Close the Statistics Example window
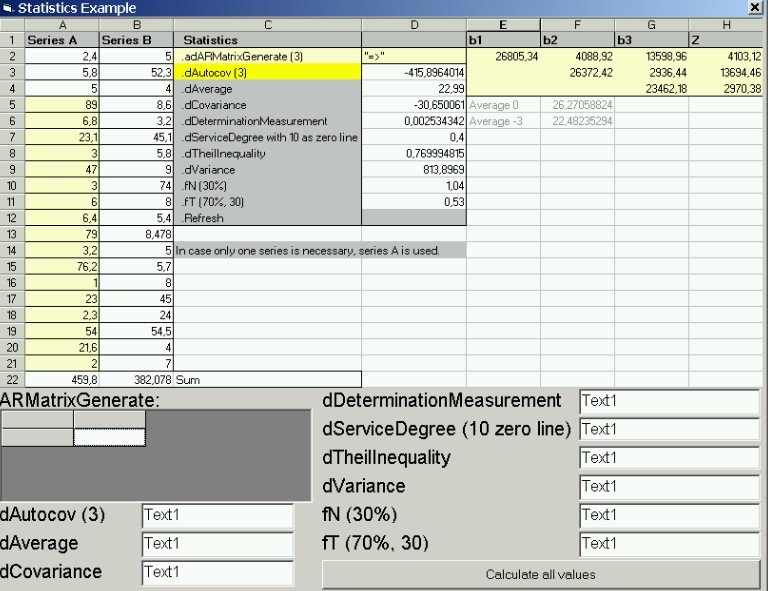 (755, 7)
